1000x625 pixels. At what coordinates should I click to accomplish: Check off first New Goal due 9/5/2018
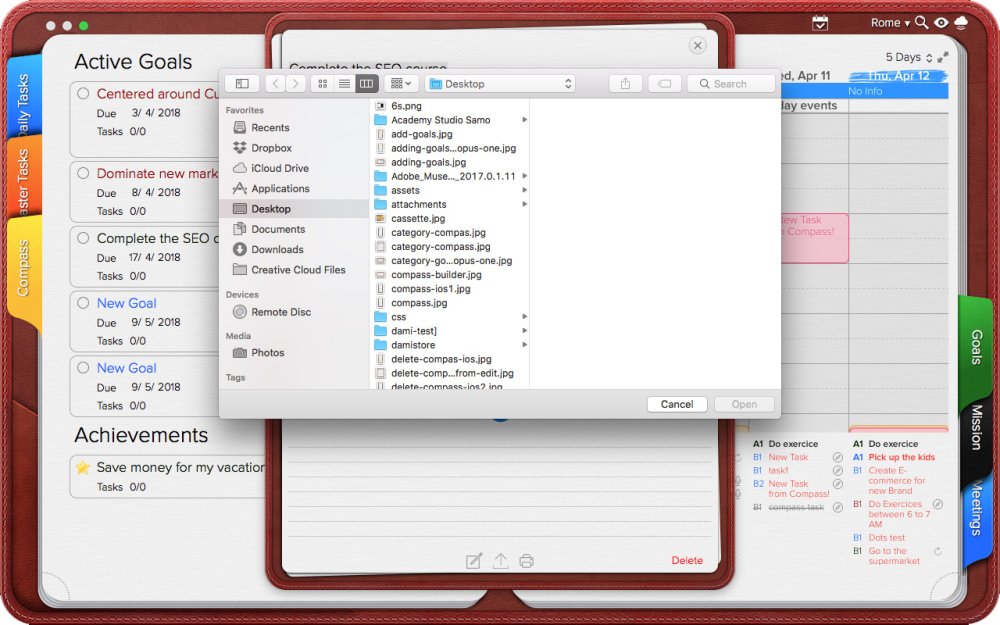83,303
